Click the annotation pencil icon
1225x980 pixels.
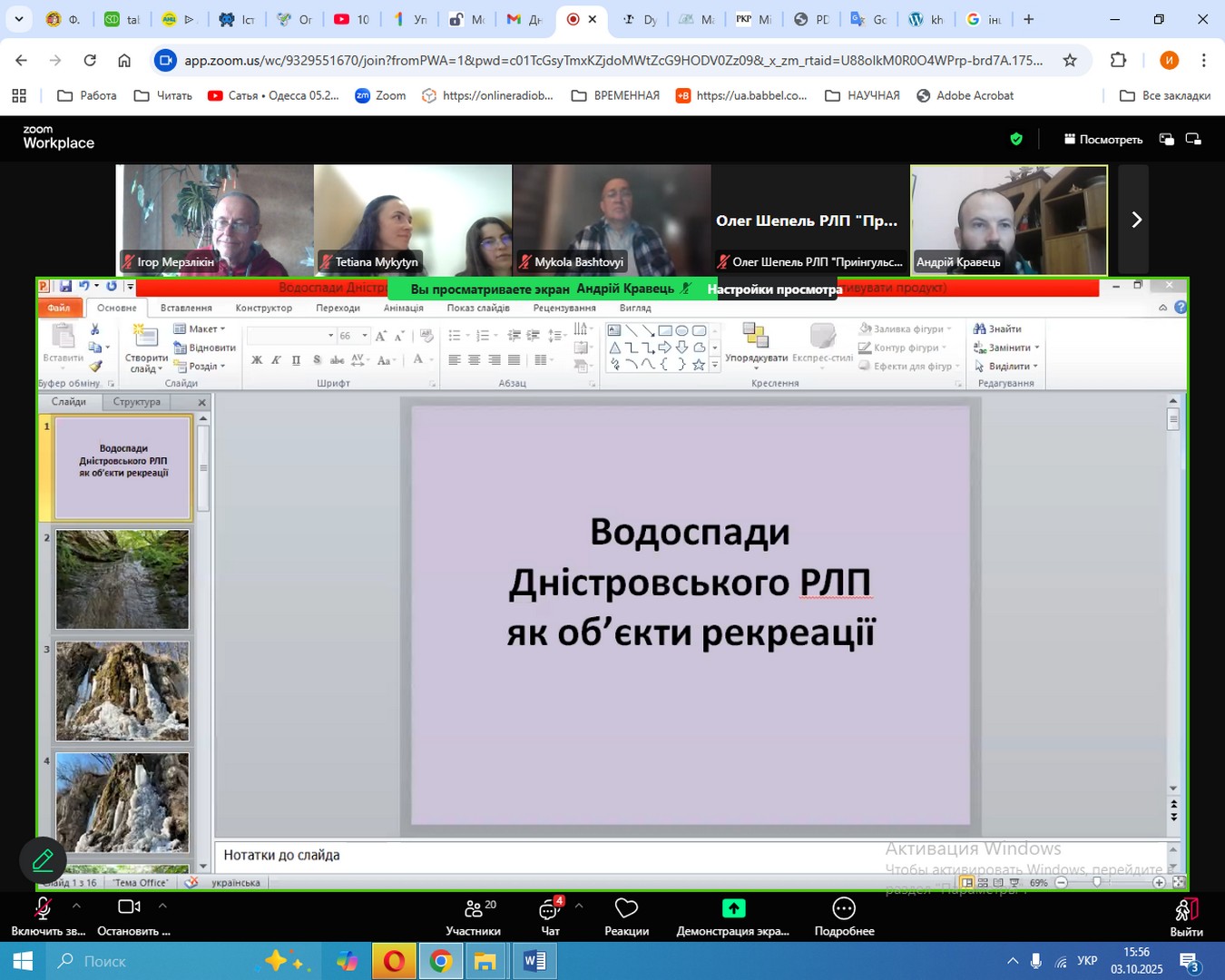pyautogui.click(x=43, y=859)
